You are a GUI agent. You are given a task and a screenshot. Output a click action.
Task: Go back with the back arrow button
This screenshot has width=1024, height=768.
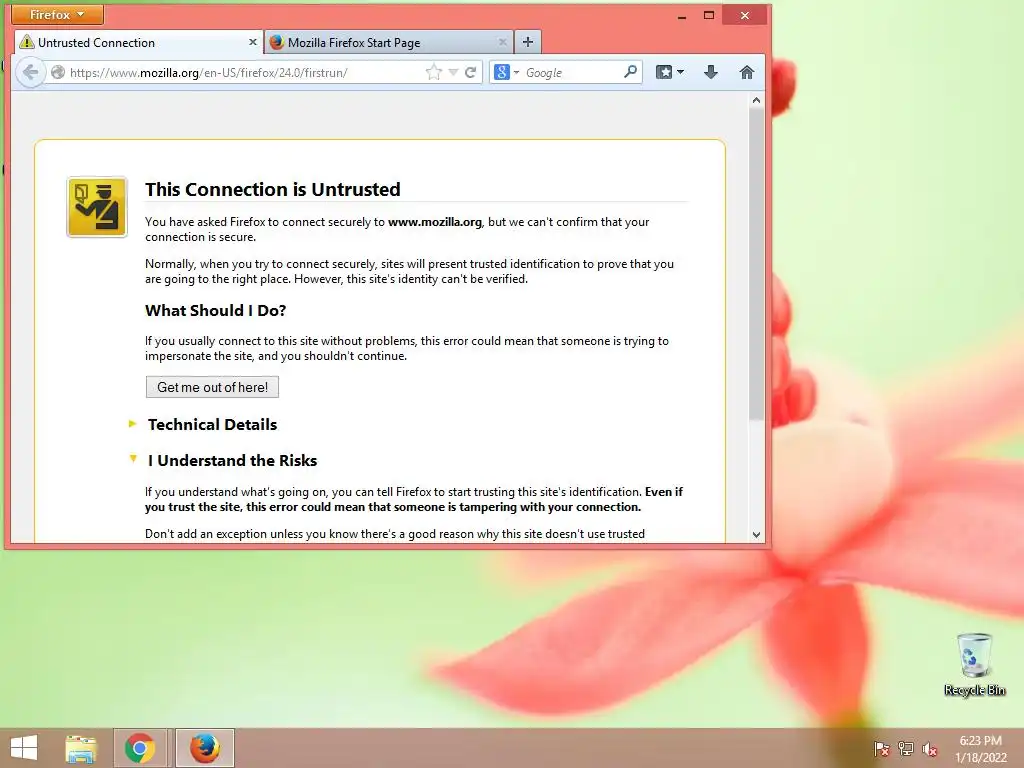pyautogui.click(x=30, y=72)
